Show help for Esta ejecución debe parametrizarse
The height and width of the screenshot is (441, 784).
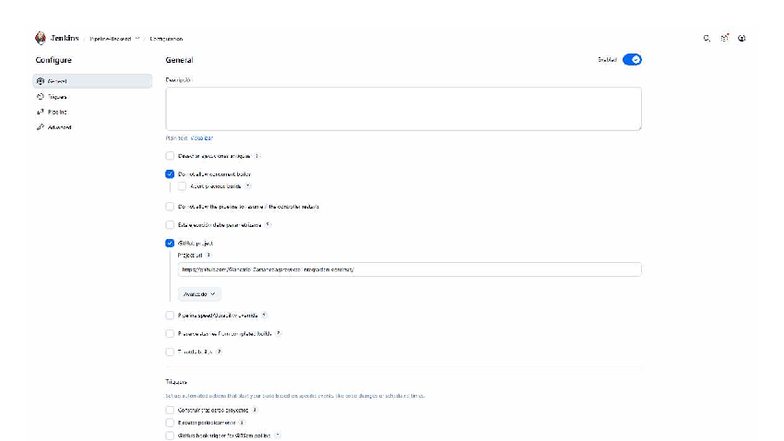click(x=268, y=225)
